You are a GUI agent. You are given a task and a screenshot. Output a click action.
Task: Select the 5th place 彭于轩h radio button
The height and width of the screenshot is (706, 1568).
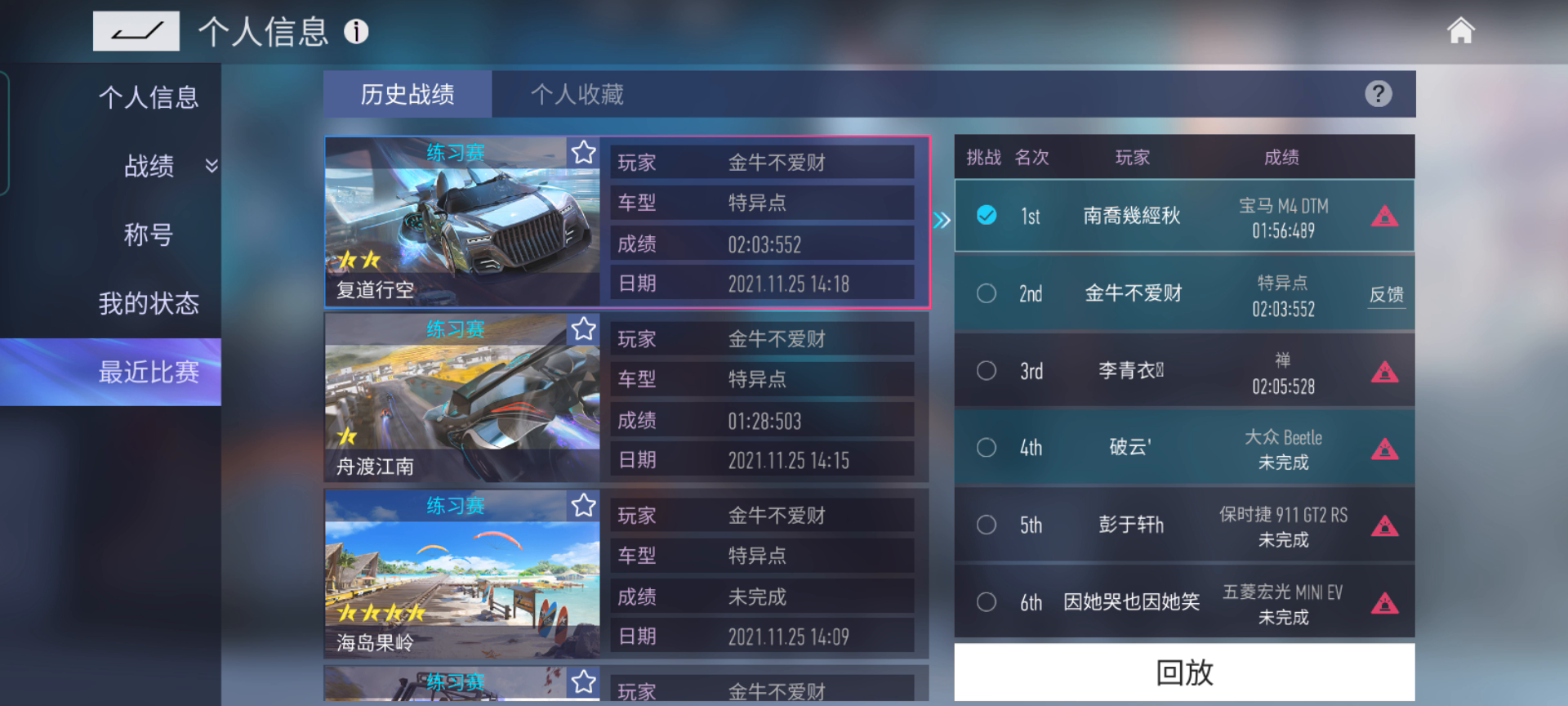(x=987, y=525)
